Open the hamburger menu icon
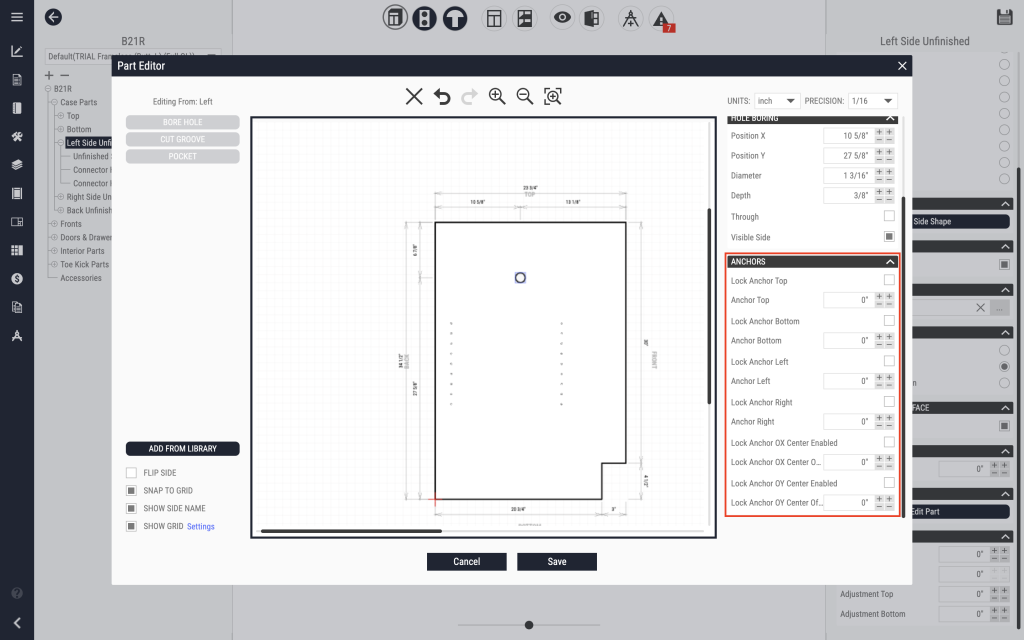This screenshot has height=640, width=1024. [x=17, y=17]
